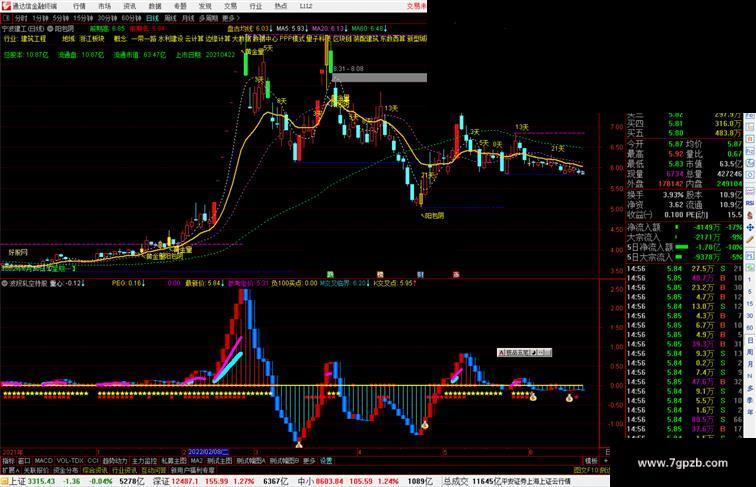Open the 关联报价 tab

tap(36, 470)
